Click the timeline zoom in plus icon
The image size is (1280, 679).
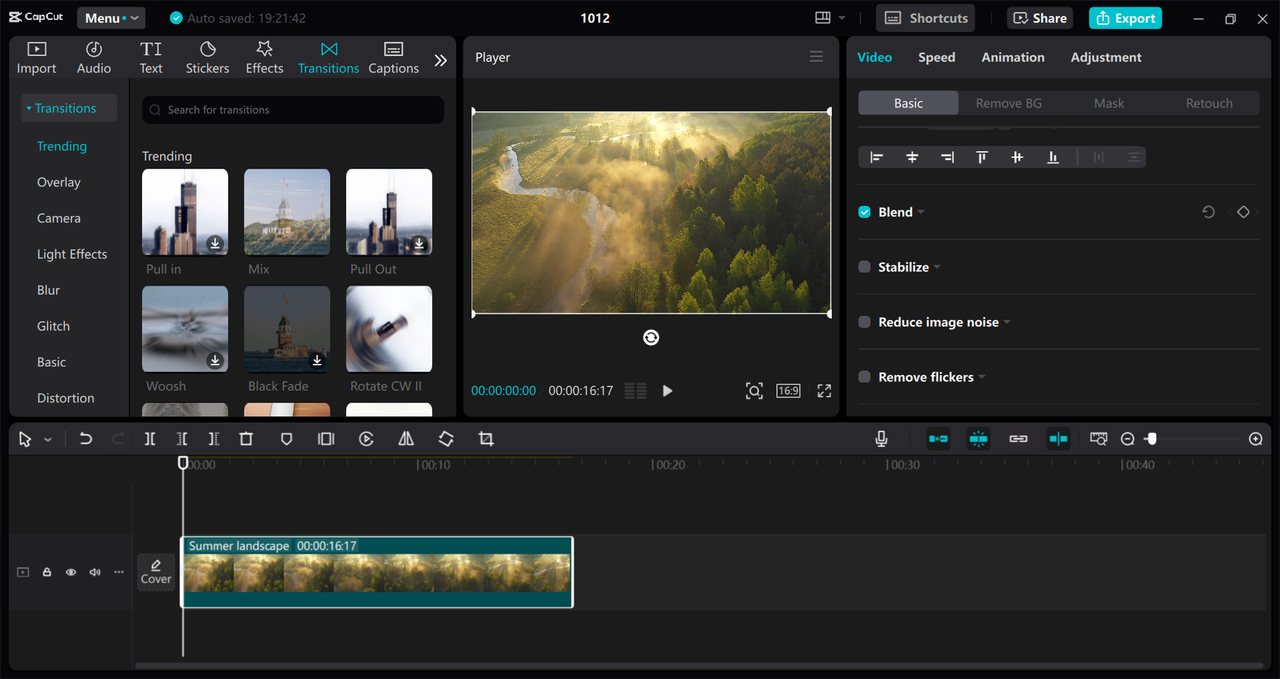[1256, 439]
